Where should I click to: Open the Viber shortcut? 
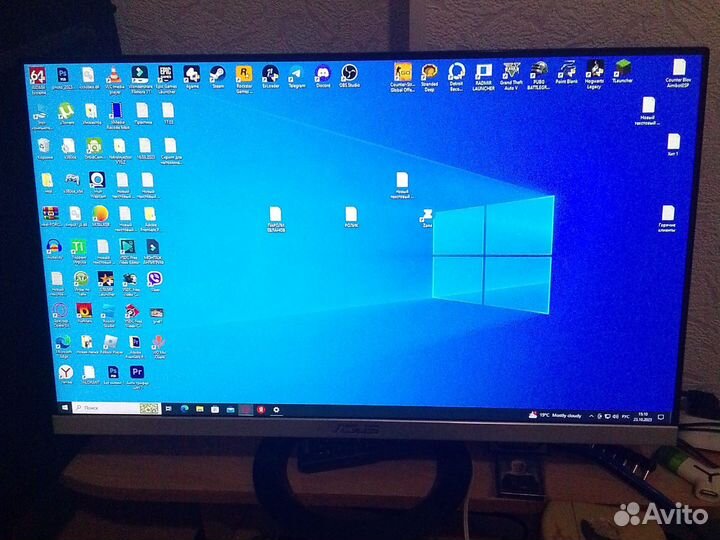point(155,281)
